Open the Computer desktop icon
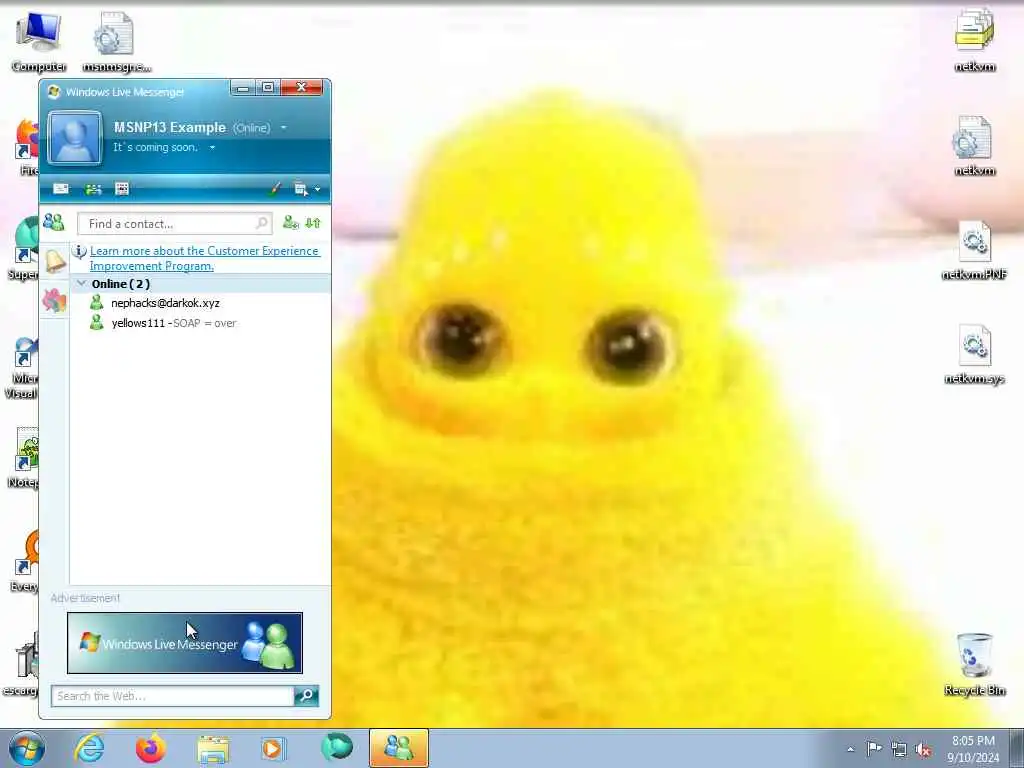This screenshot has width=1024, height=768. point(39,42)
